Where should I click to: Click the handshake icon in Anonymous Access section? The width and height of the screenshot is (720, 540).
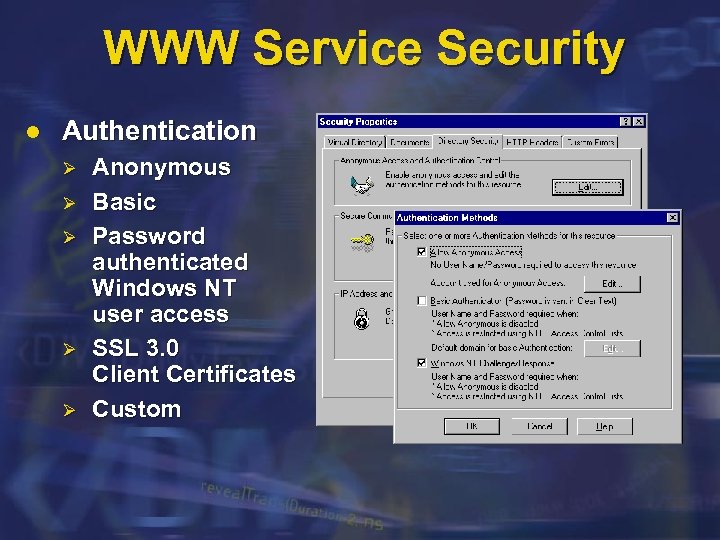[x=362, y=185]
